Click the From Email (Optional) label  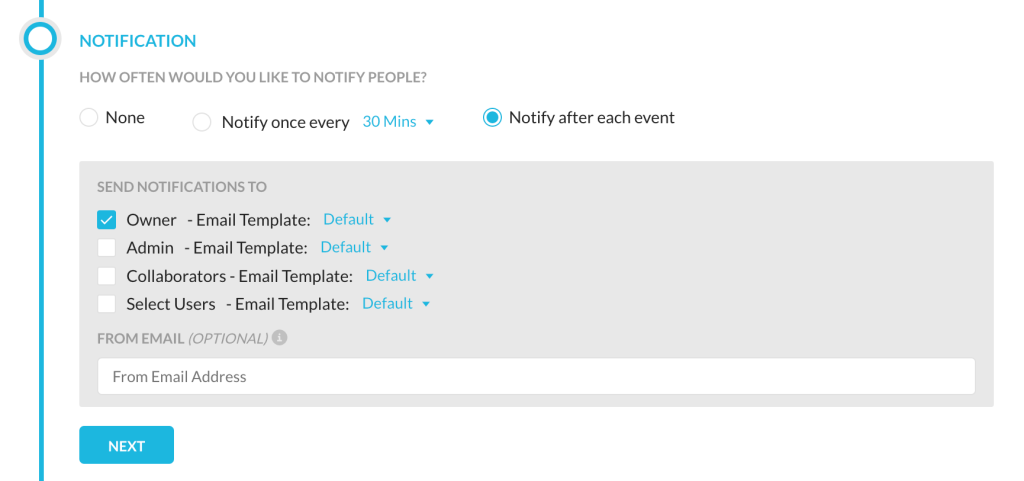182,339
